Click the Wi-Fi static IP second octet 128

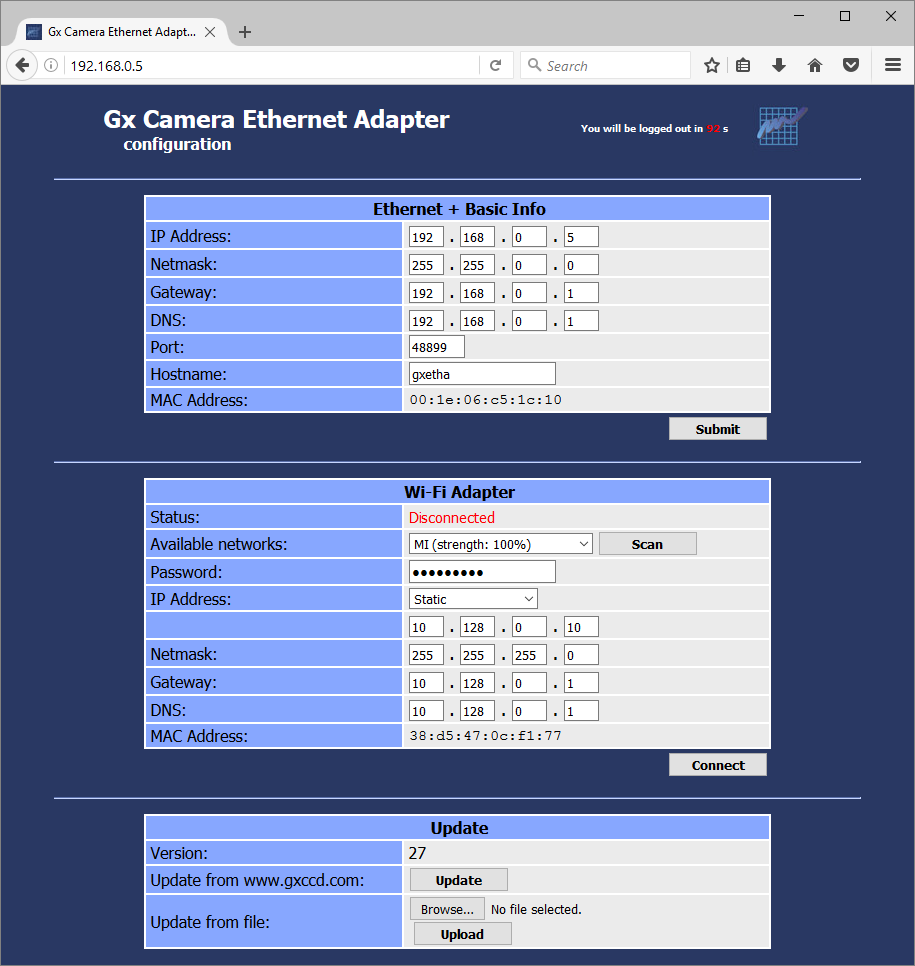(x=477, y=627)
